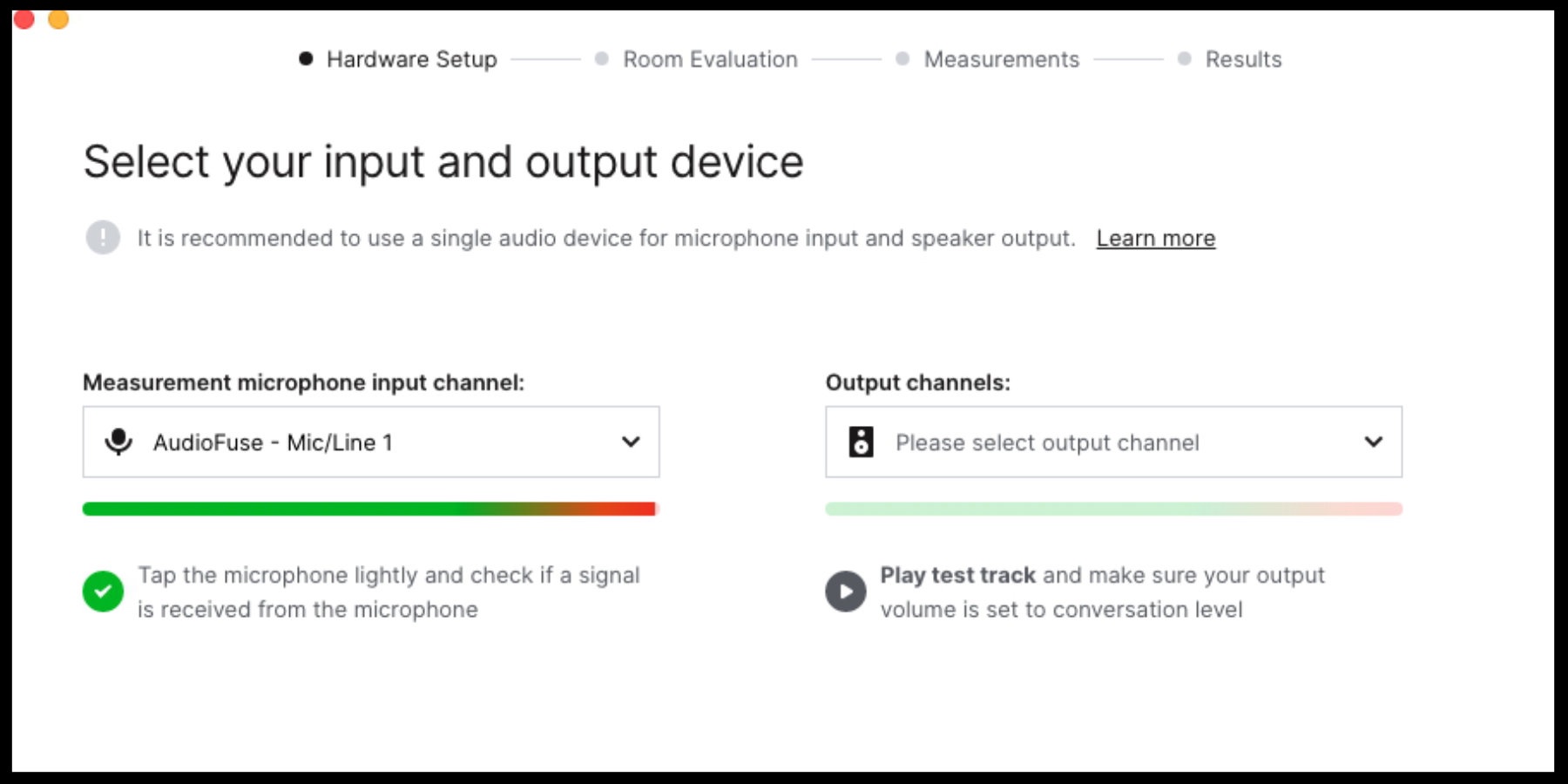
Task: Click the Room Evaluation step dot
Action: tap(601, 59)
